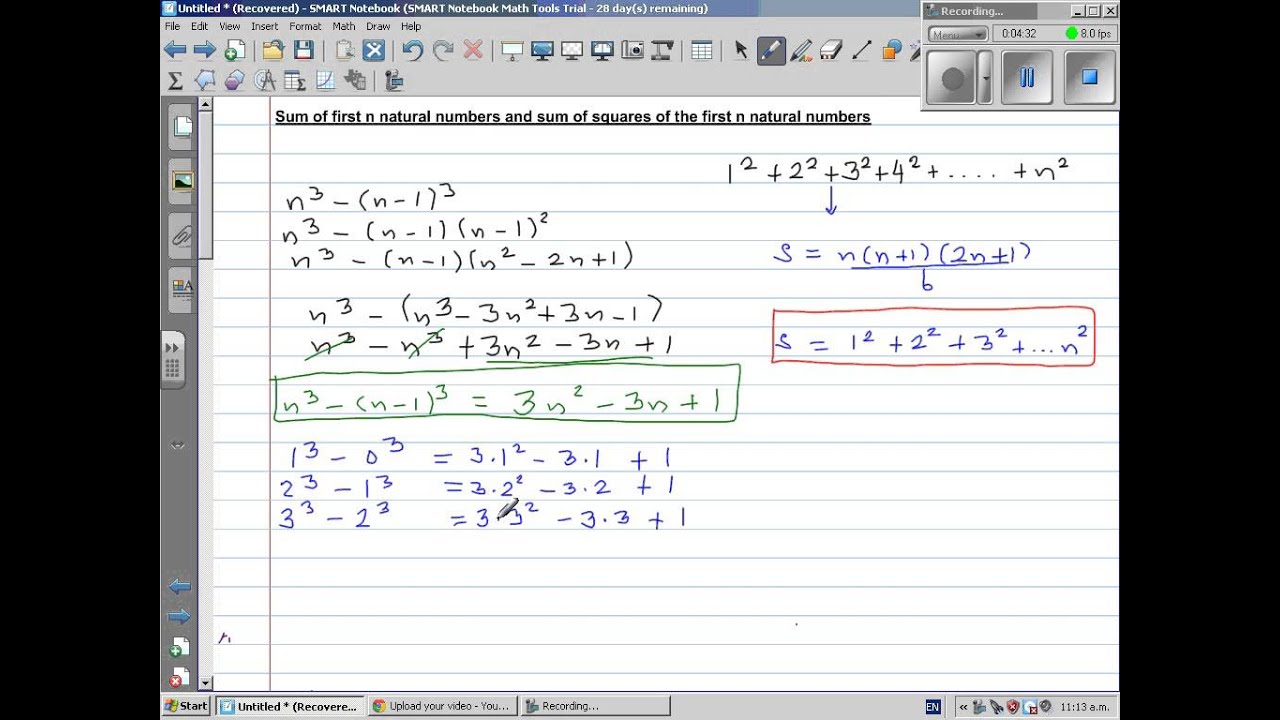Viewport: 1280px width, 720px height.
Task: Click the blue X Delete Page icon
Action: click(374, 50)
